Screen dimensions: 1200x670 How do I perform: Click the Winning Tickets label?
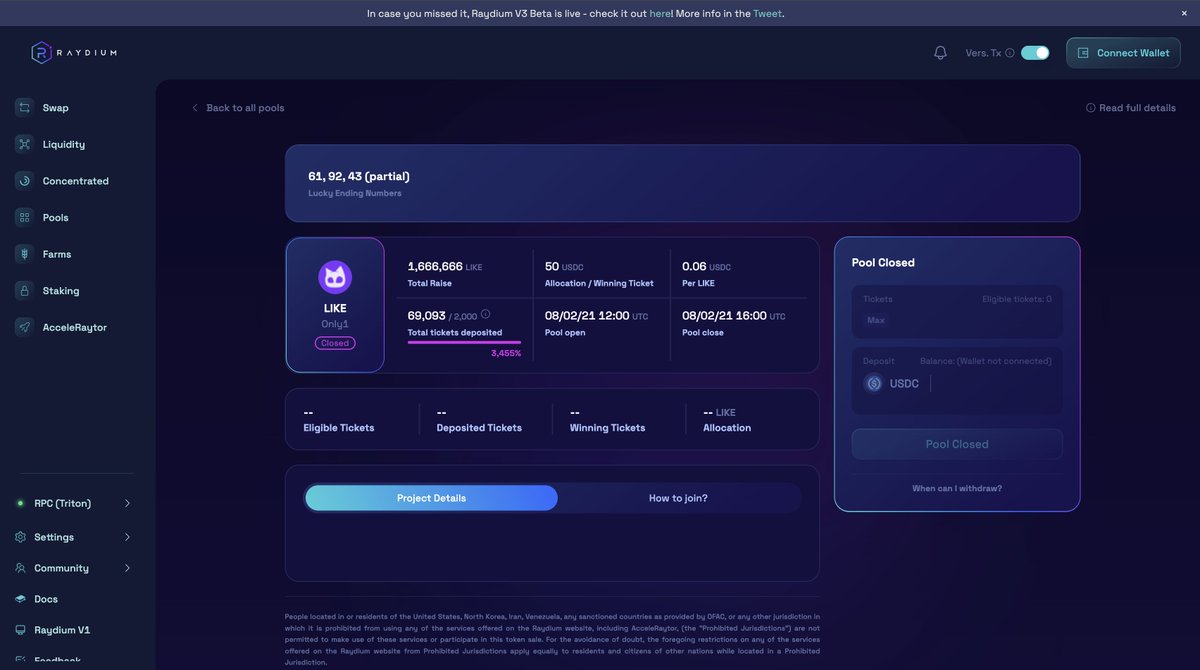(x=607, y=428)
